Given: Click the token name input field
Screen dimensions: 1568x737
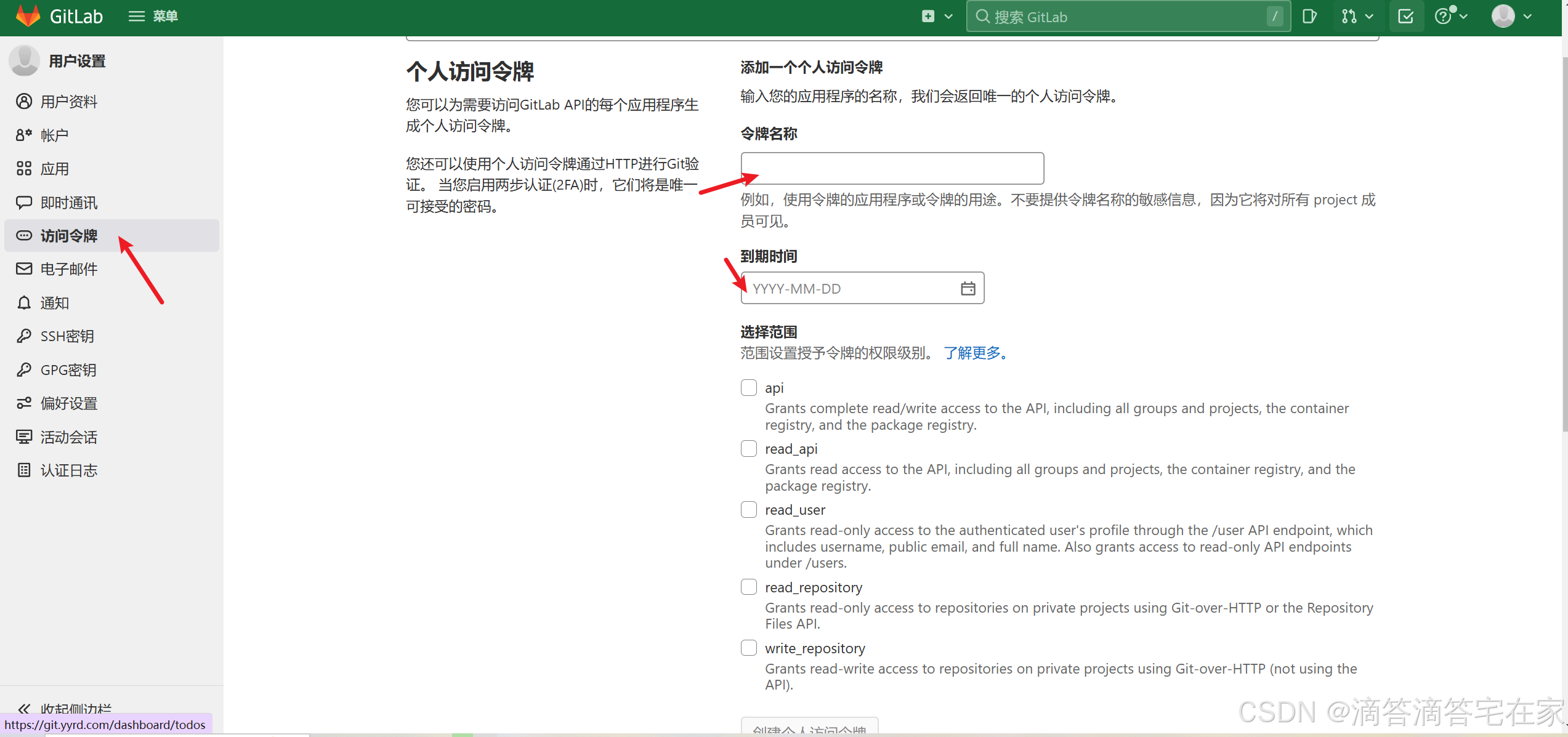Looking at the screenshot, I should 892,167.
